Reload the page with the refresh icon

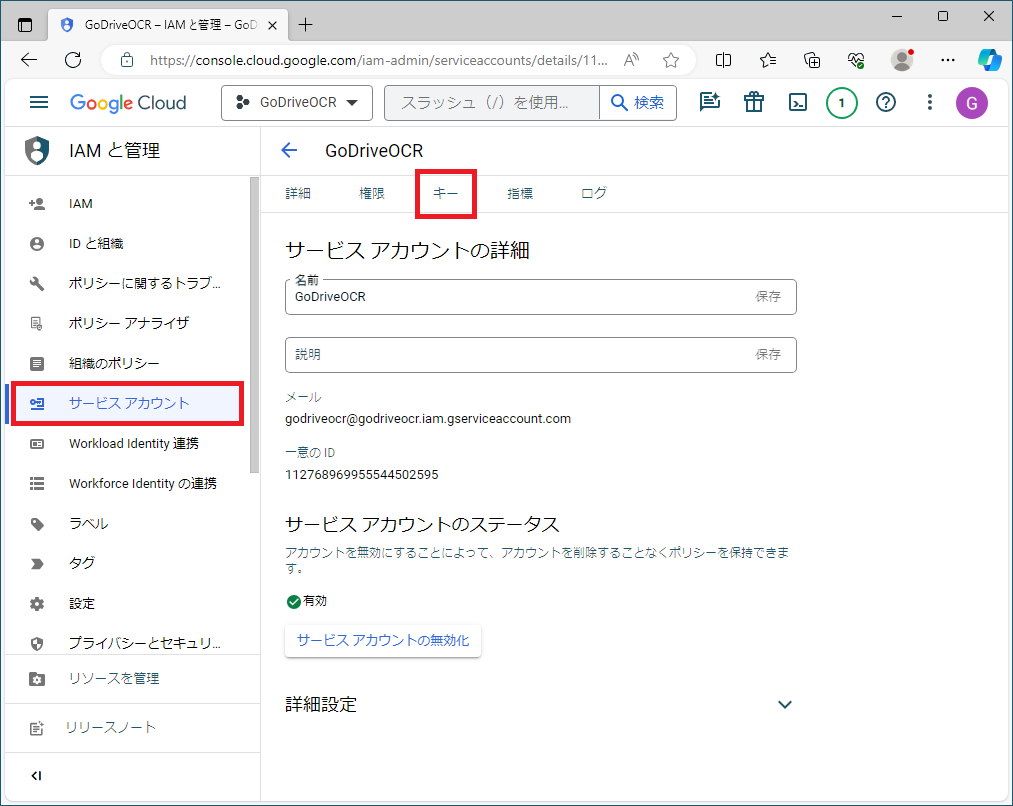coord(73,60)
